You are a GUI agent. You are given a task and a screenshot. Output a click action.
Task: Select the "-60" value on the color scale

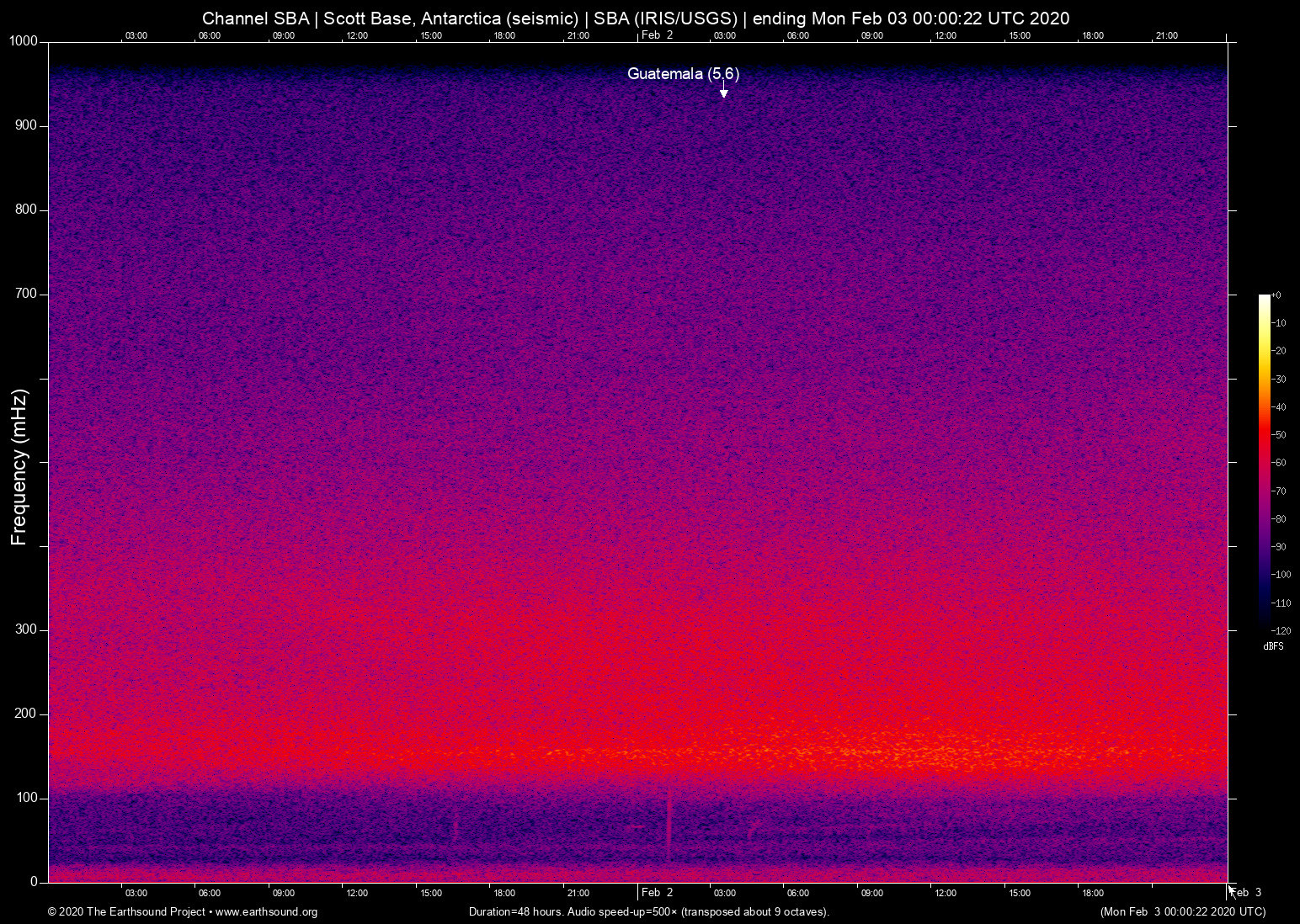pos(1278,463)
